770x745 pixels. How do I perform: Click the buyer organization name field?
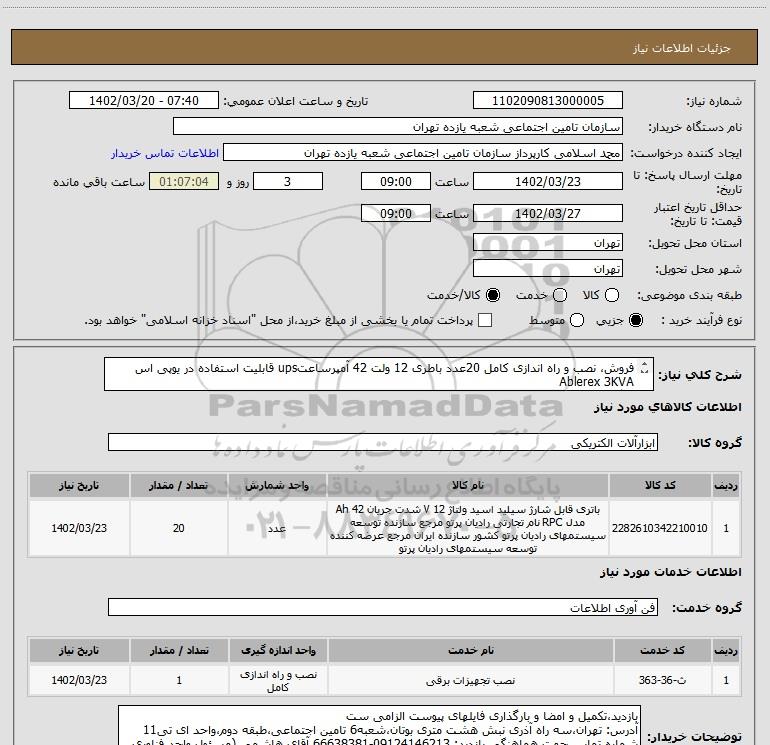pos(398,127)
